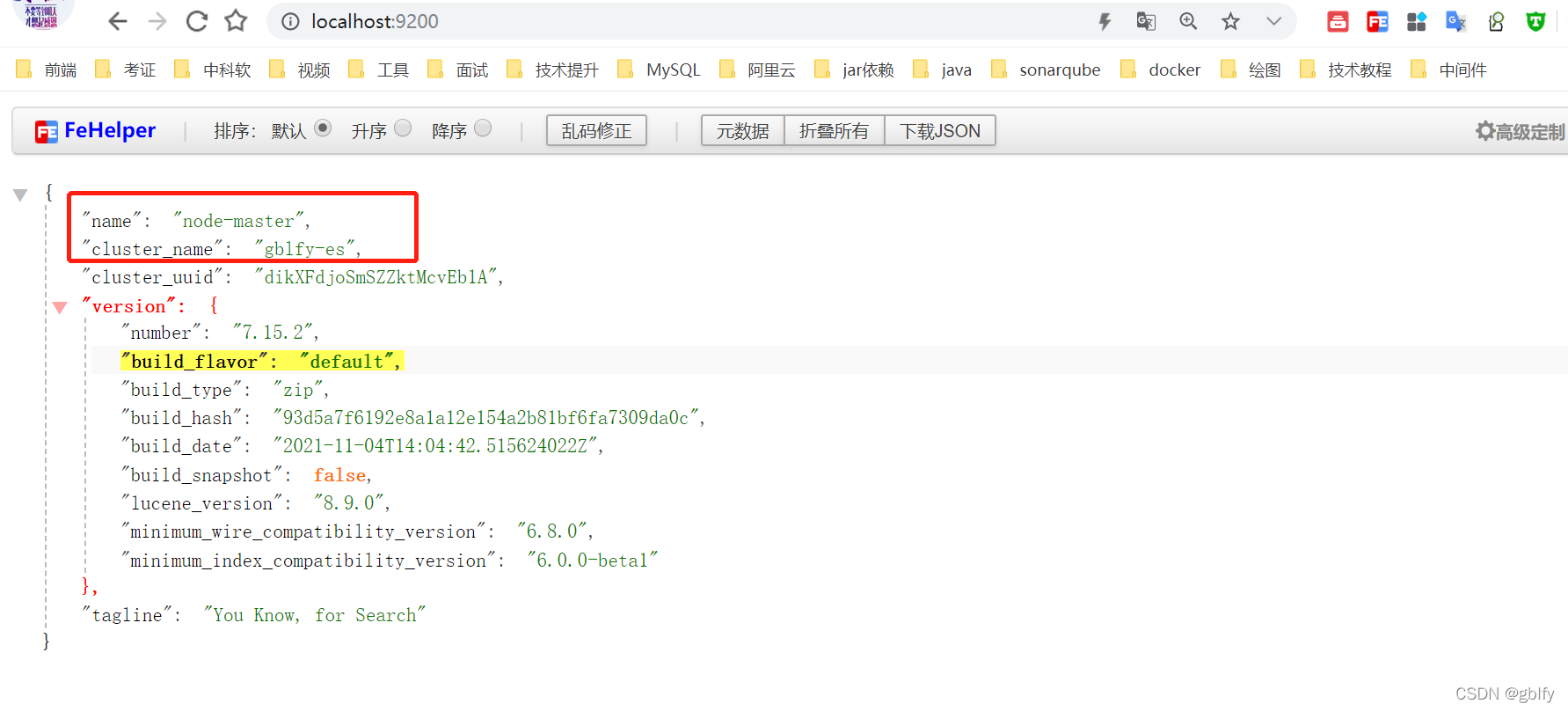This screenshot has width=1568, height=711.
Task: Go back to the previous page
Action: (118, 21)
